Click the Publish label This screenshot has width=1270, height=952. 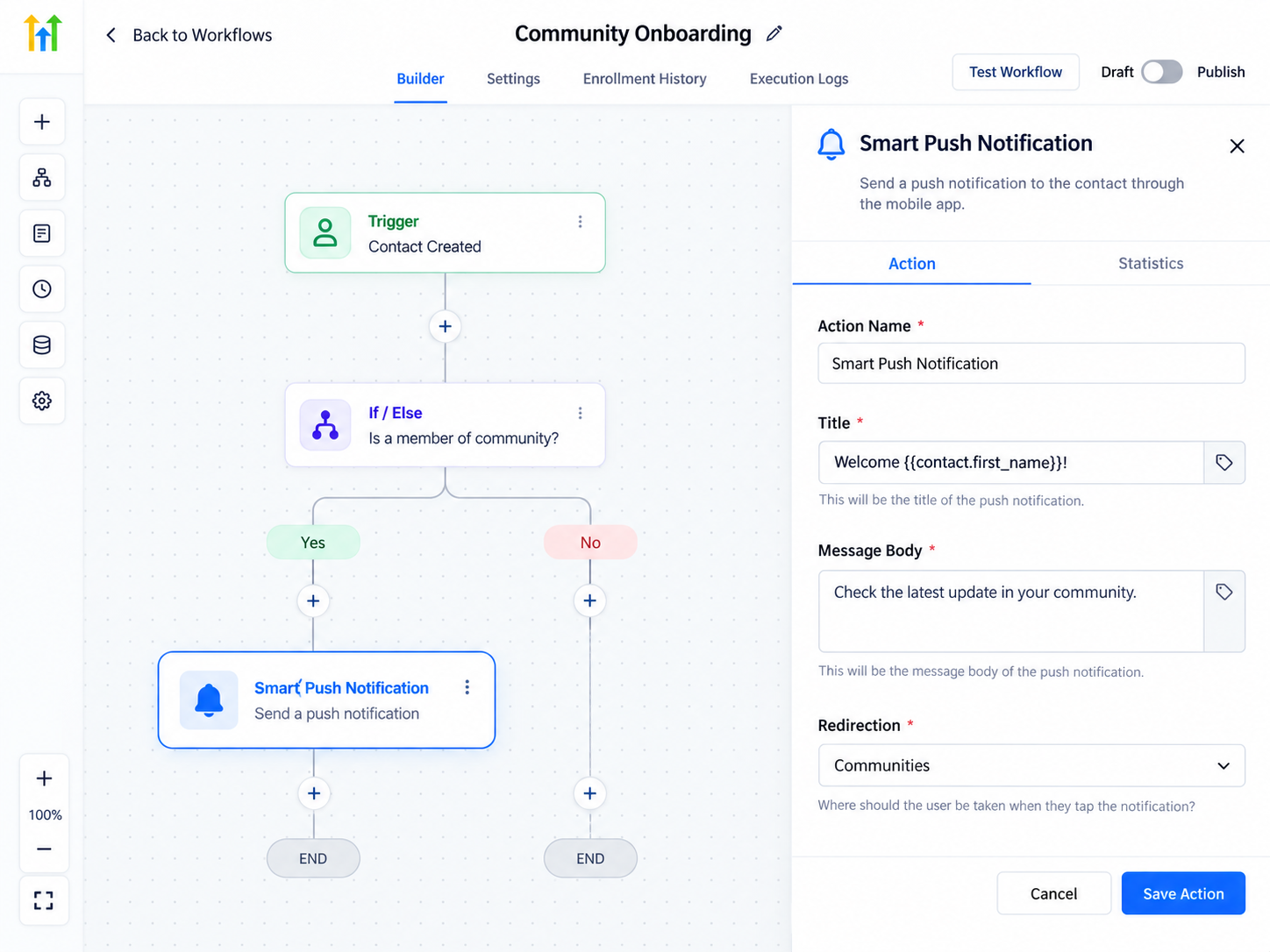click(x=1221, y=72)
